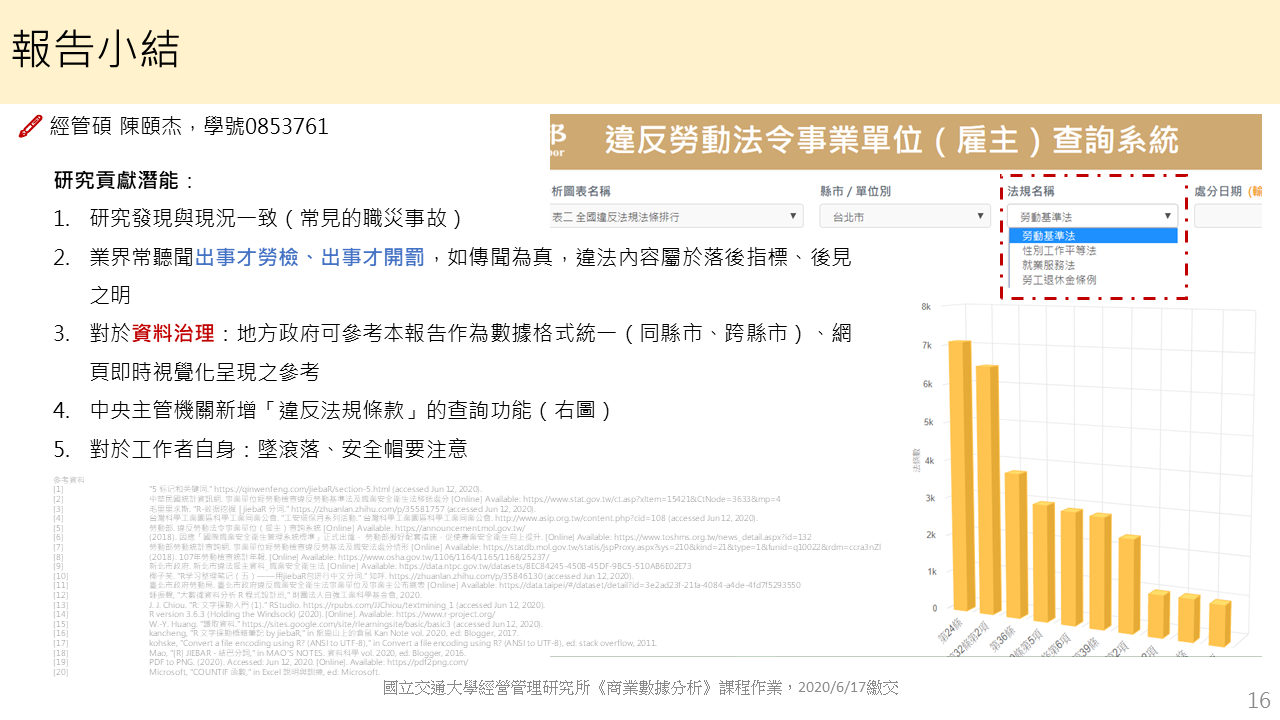Pick 勞工退休金條例 from the law list
The width and height of the screenshot is (1280, 720).
[x=1058, y=280]
